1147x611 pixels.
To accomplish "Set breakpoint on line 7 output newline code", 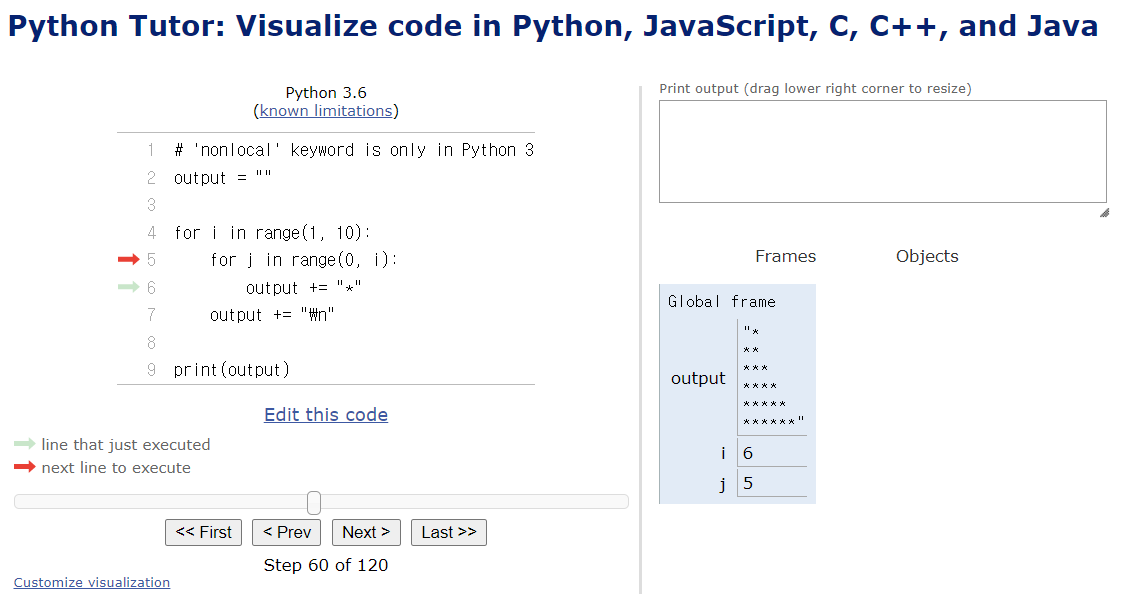I will coord(272,315).
